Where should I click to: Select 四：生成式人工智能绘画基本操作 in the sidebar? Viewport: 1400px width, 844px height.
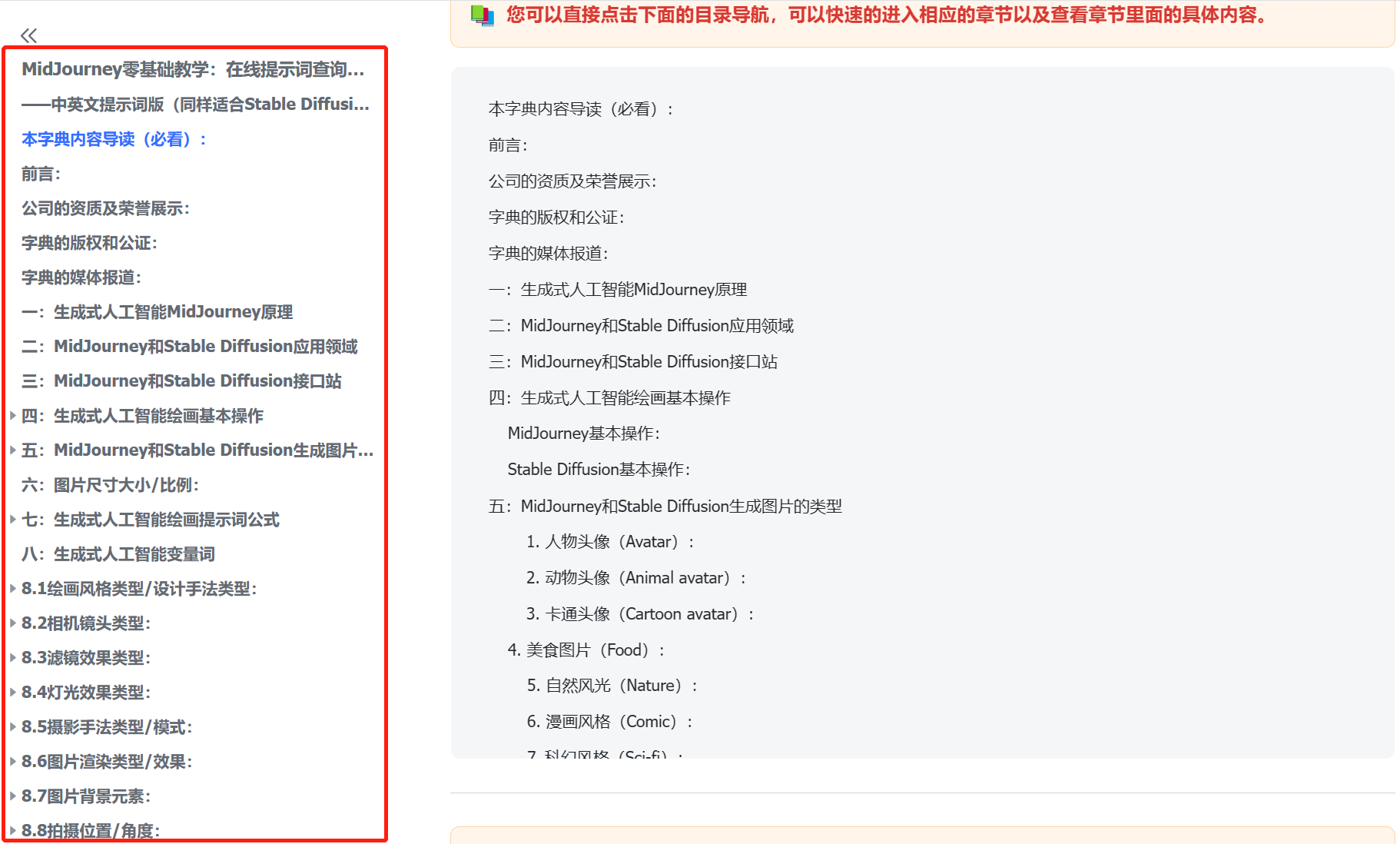143,416
